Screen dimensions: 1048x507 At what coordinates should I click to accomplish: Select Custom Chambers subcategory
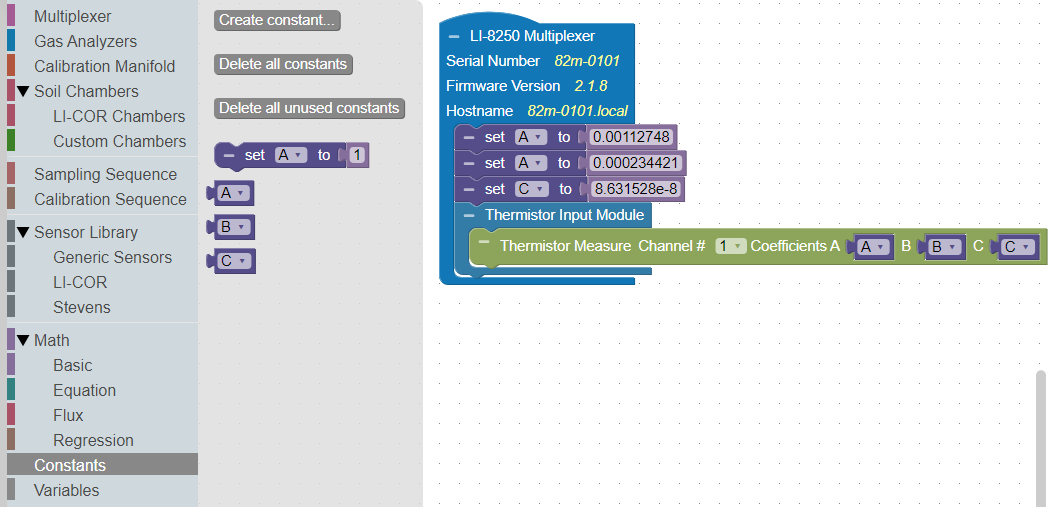(x=120, y=141)
